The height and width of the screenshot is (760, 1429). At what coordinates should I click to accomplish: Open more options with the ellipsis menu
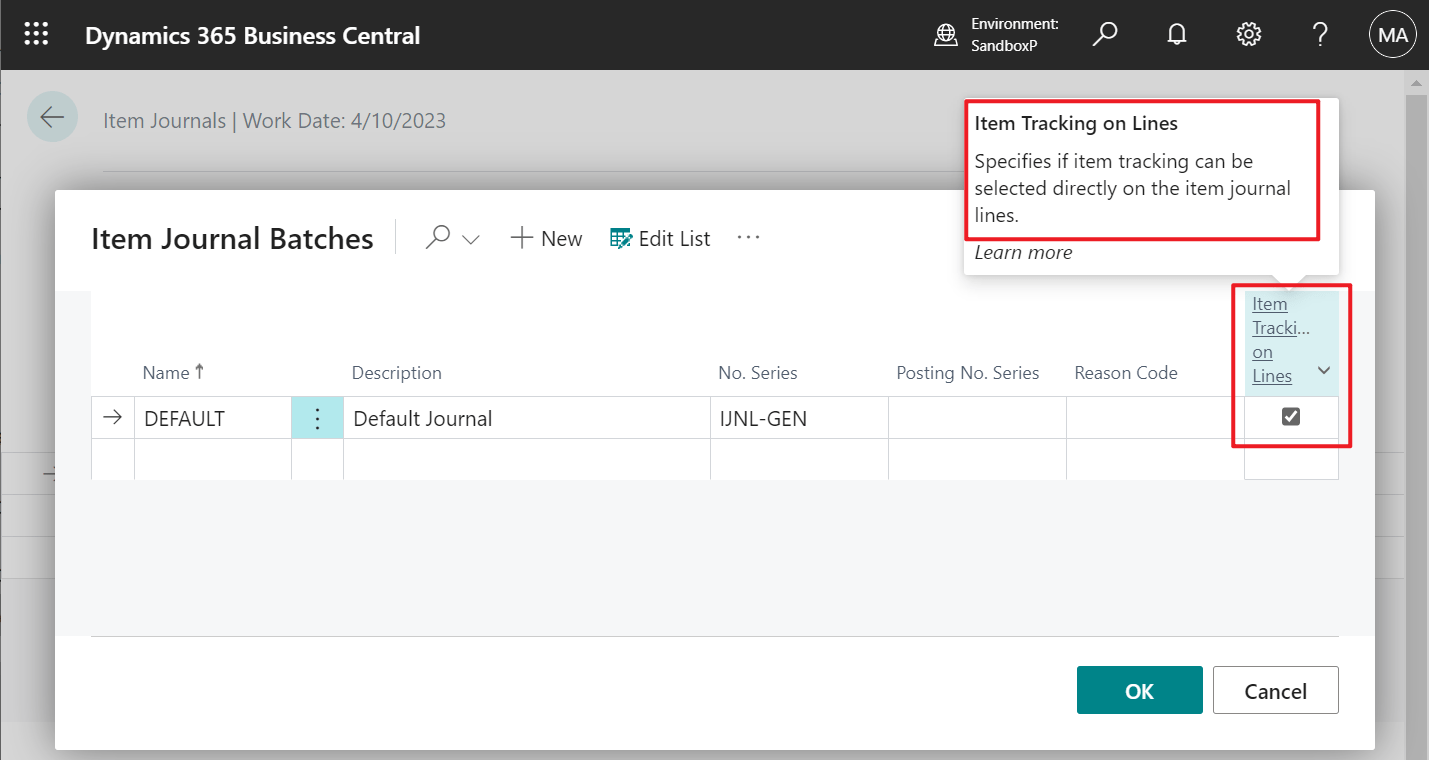[x=748, y=237]
